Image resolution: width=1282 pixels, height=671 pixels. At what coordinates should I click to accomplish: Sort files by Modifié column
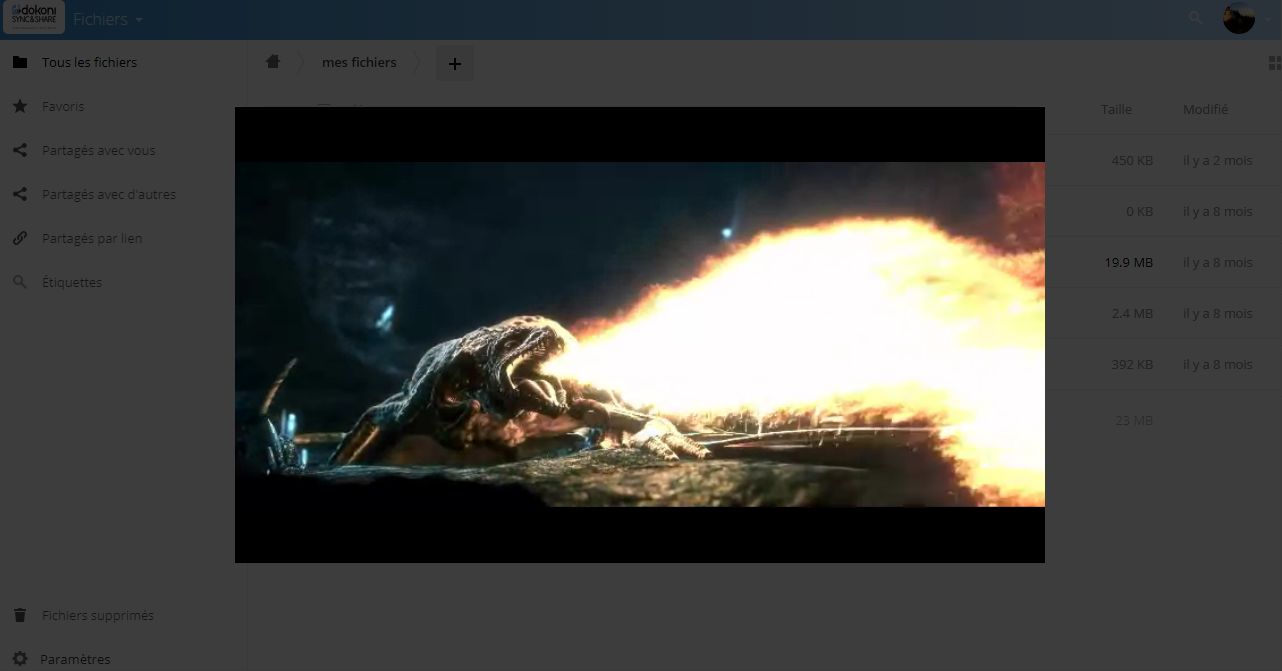1205,109
